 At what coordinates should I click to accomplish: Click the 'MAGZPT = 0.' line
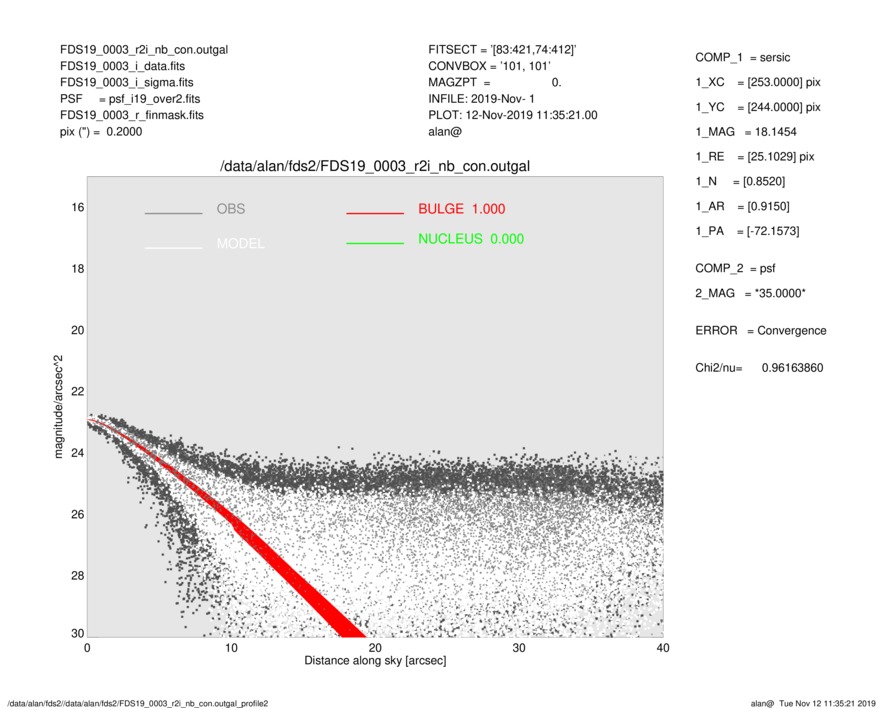point(495,82)
